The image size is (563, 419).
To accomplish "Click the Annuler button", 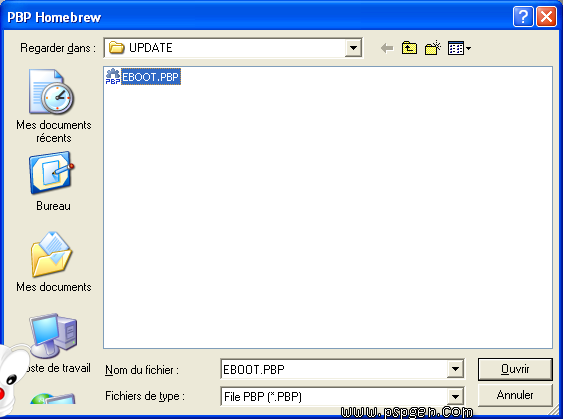I will [515, 395].
